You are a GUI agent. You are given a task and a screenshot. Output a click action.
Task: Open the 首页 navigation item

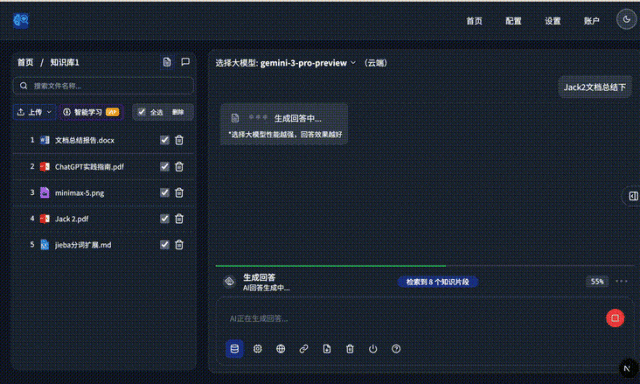coord(474,21)
